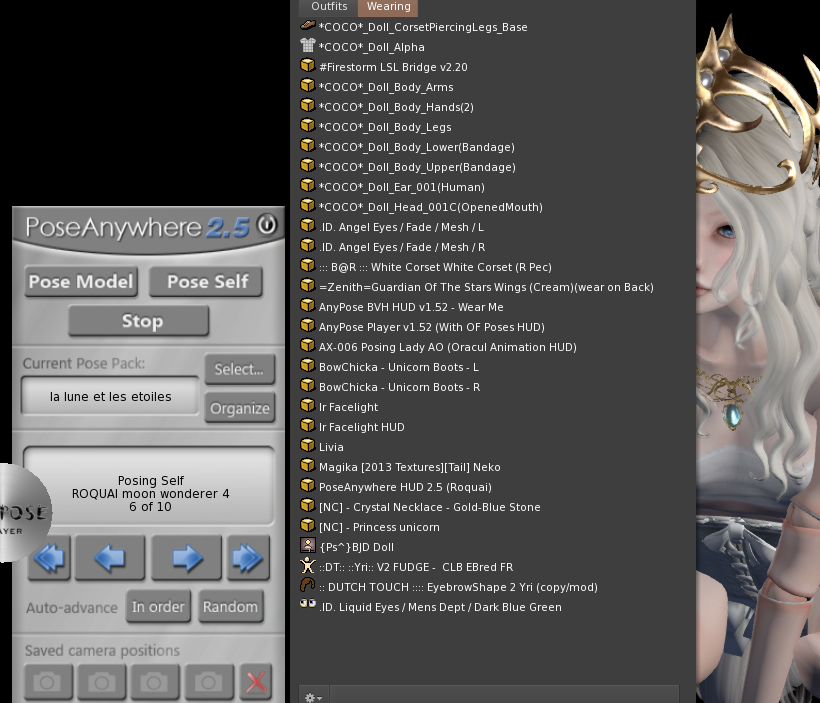Image resolution: width=820 pixels, height=703 pixels.
Task: Select [NC] - Crystal Necklace - Gold-Blue Stone
Action: [429, 507]
